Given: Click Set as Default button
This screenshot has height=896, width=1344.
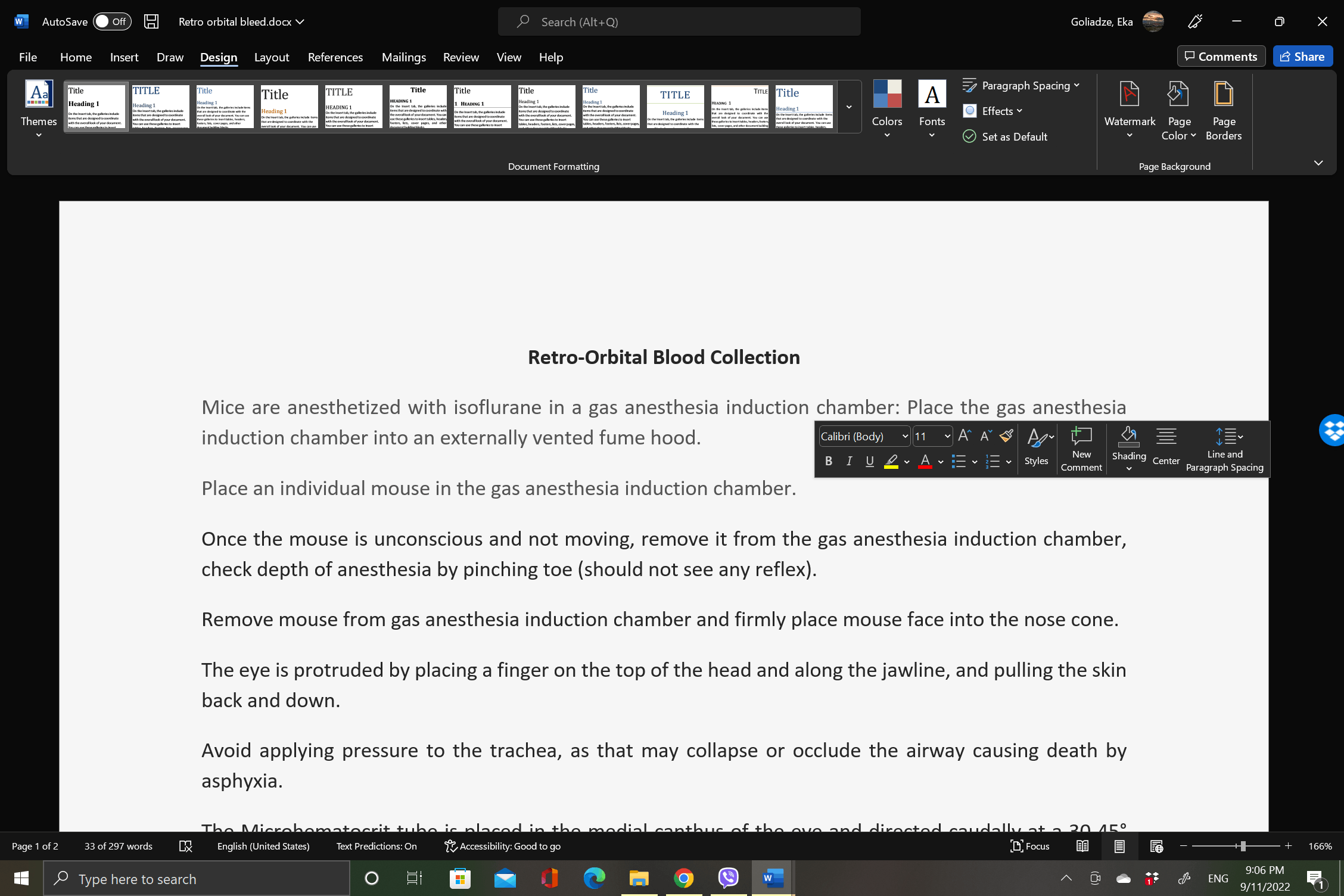Looking at the screenshot, I should click(1005, 136).
